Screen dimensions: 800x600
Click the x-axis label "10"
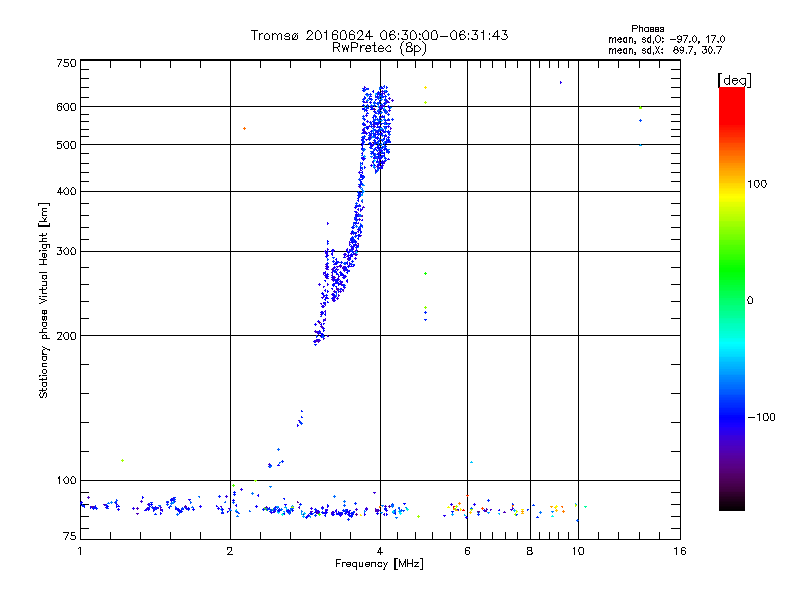(578, 551)
